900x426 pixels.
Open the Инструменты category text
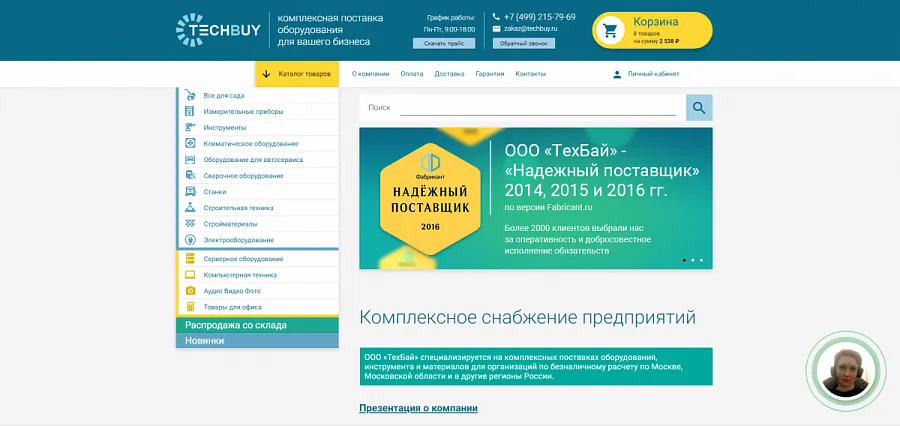tap(224, 128)
